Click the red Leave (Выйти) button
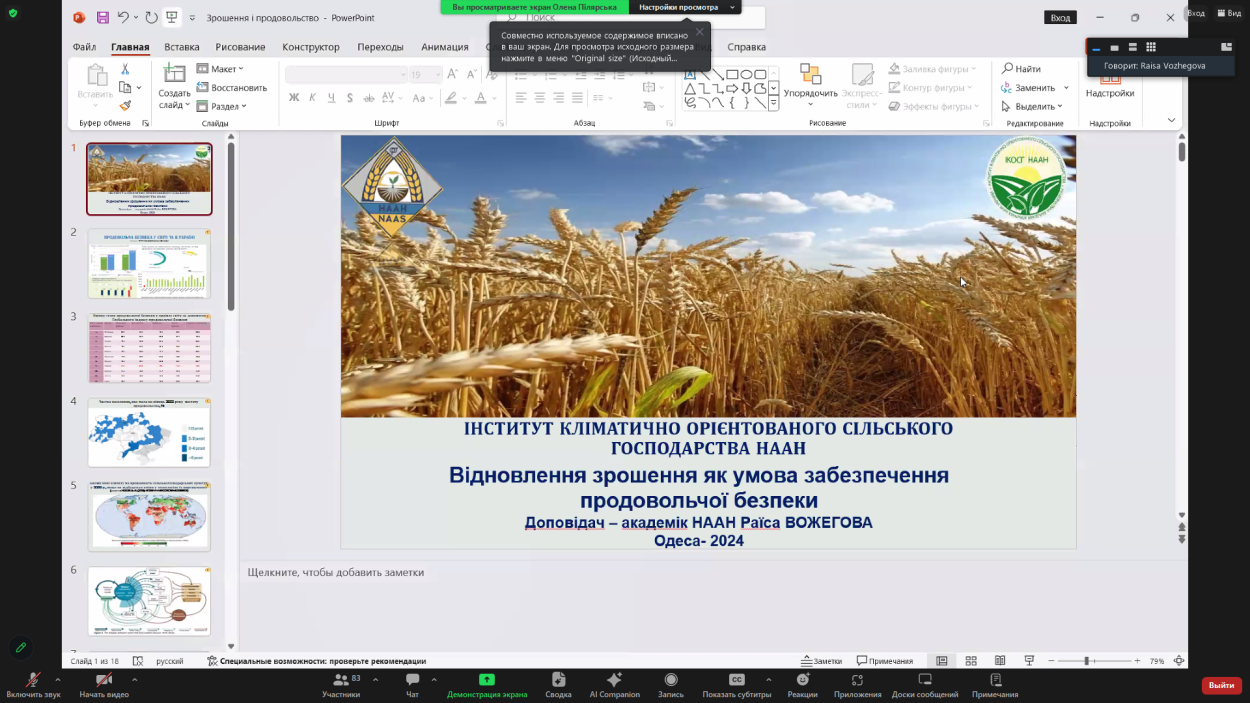 1221,685
